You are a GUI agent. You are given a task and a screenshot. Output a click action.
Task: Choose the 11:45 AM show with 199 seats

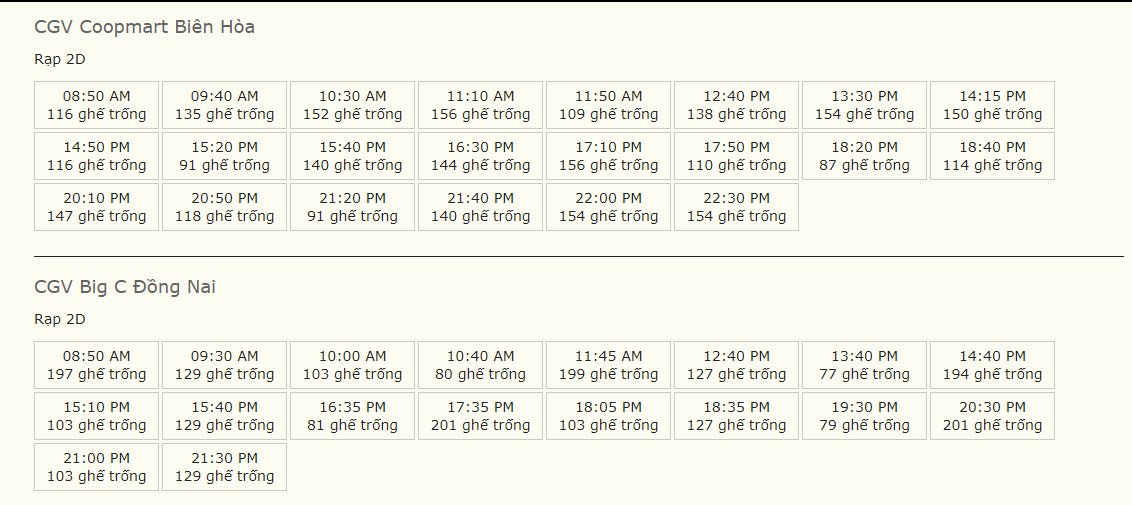[x=608, y=365]
